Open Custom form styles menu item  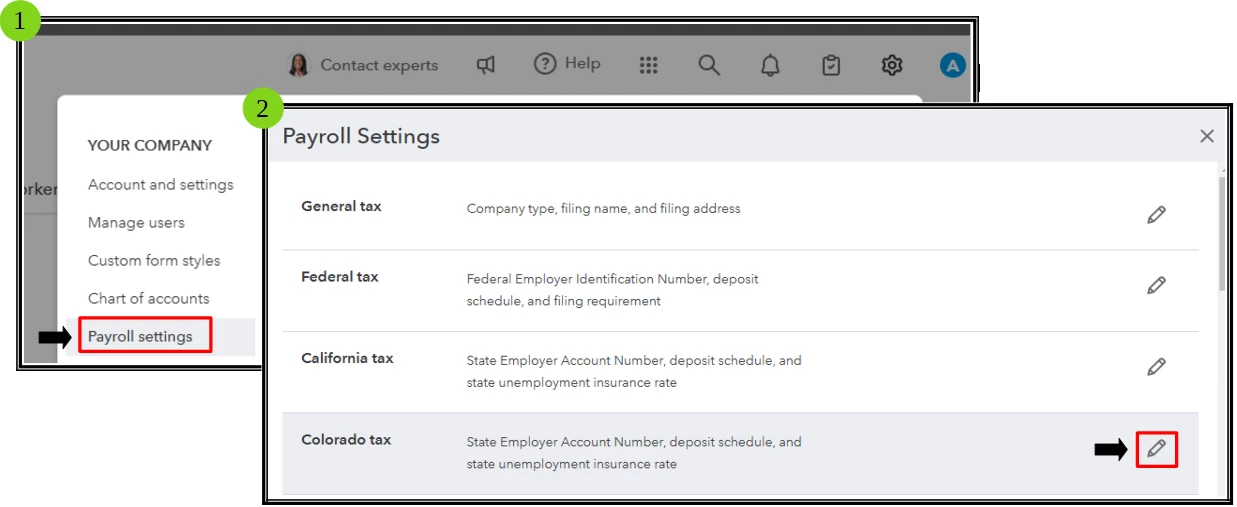(x=154, y=260)
